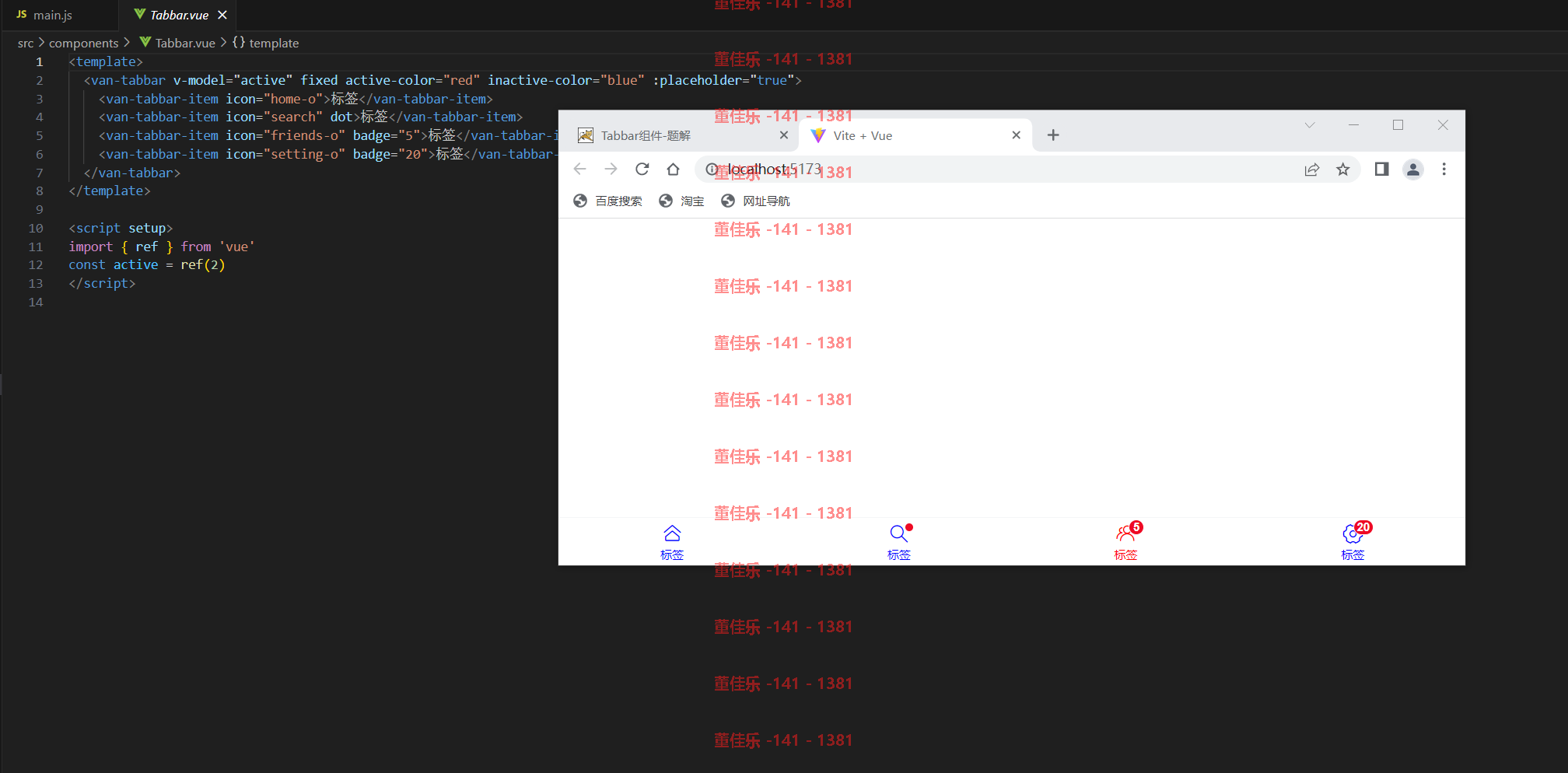
Task: Select the src breadcrumb segment
Action: click(26, 43)
